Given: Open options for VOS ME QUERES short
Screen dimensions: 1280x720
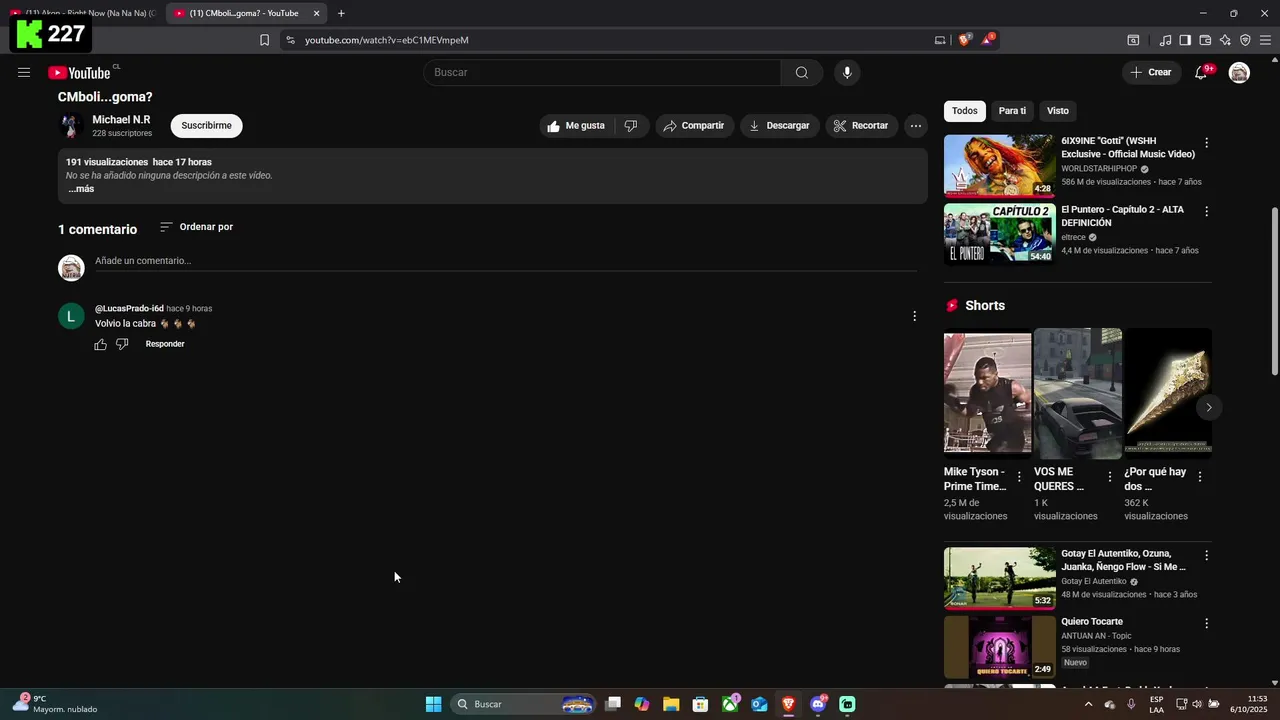Looking at the screenshot, I should 1109,477.
